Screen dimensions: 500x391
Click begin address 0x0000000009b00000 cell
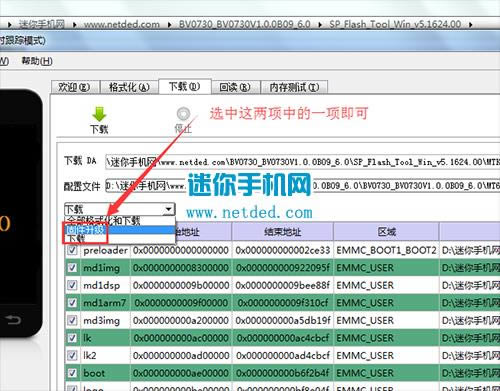(x=181, y=285)
